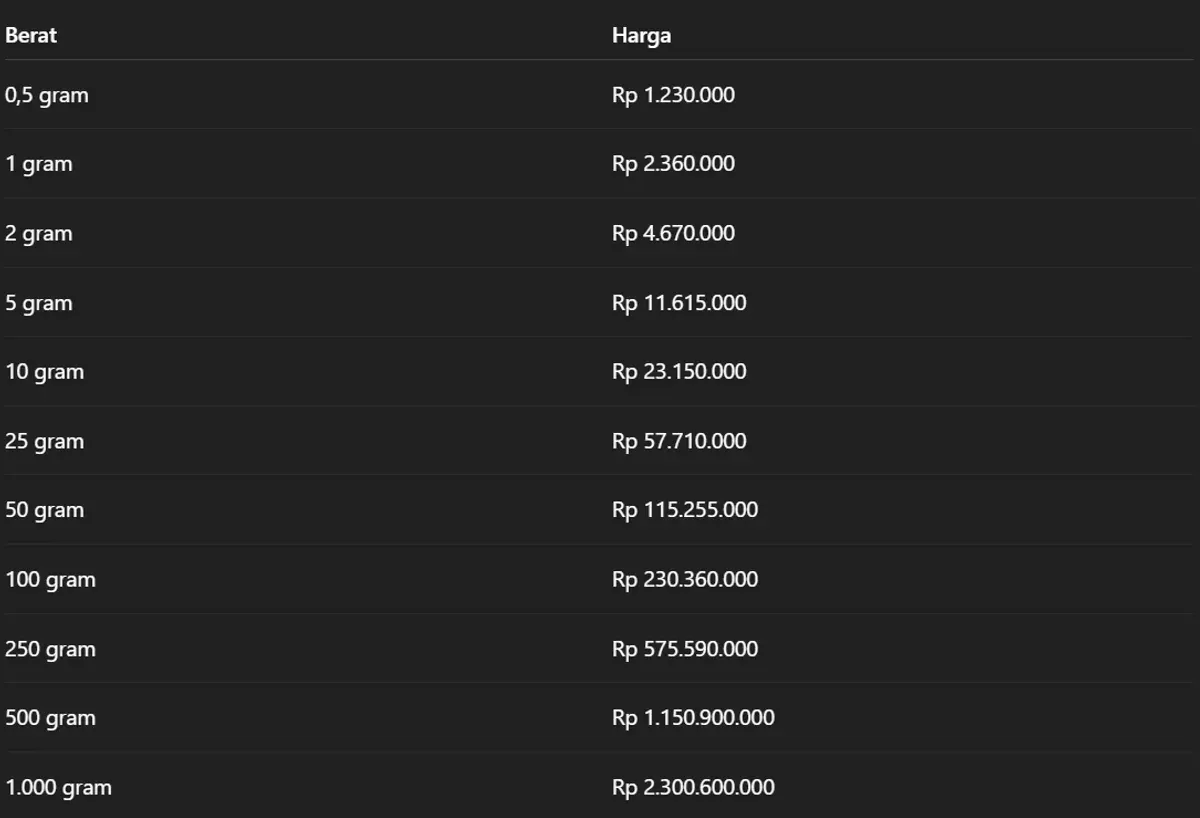The width and height of the screenshot is (1200, 818).
Task: Click the Rp 115.255.000 price
Action: (x=685, y=511)
